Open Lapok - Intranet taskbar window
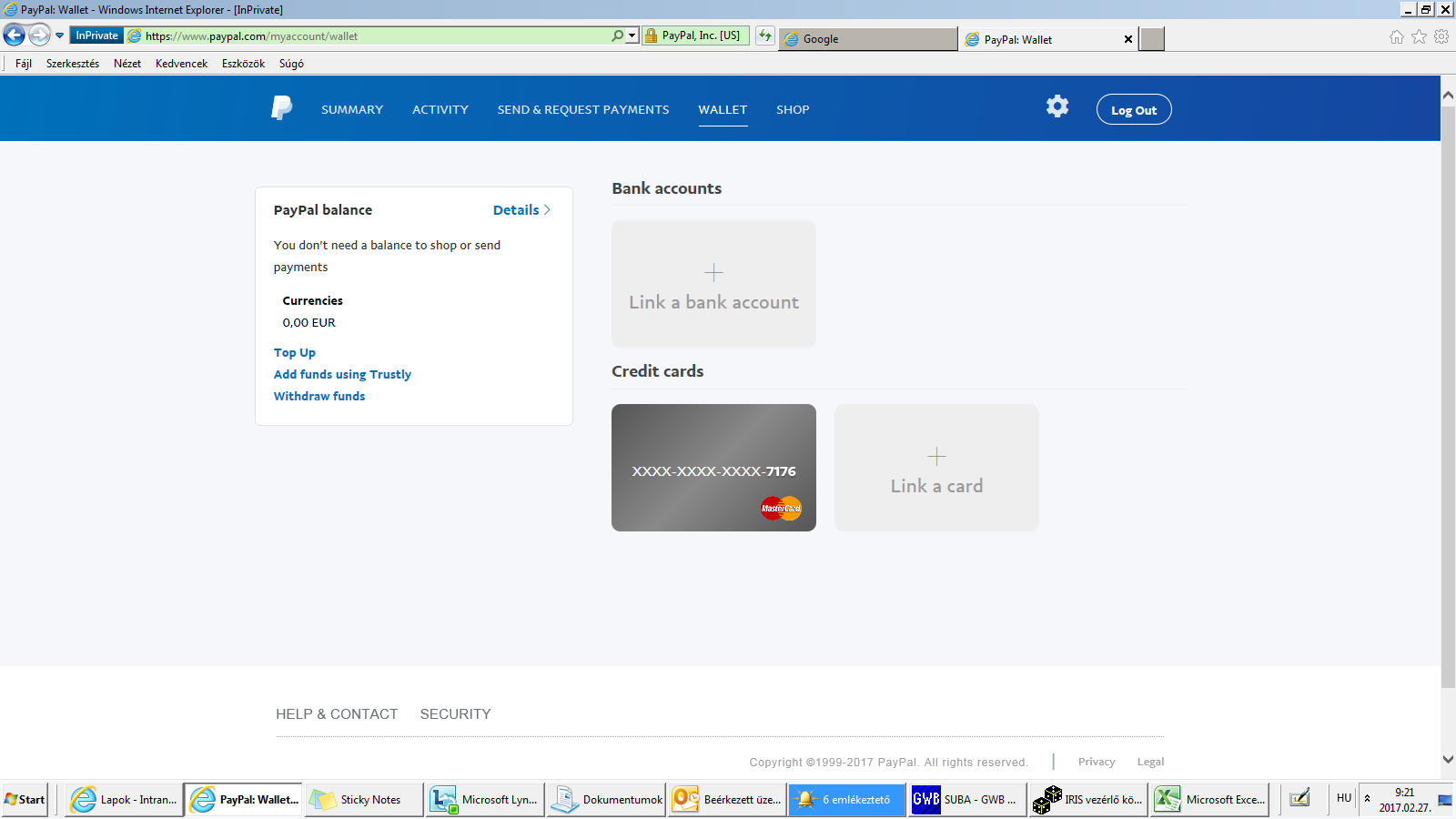 [124, 800]
